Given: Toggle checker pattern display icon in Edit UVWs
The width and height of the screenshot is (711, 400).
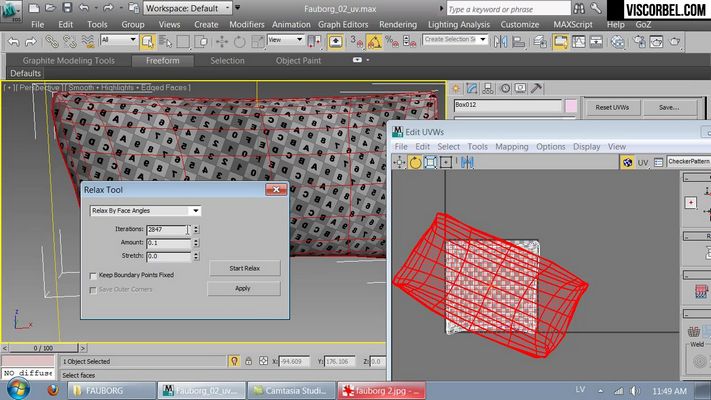Looking at the screenshot, I should tap(628, 162).
